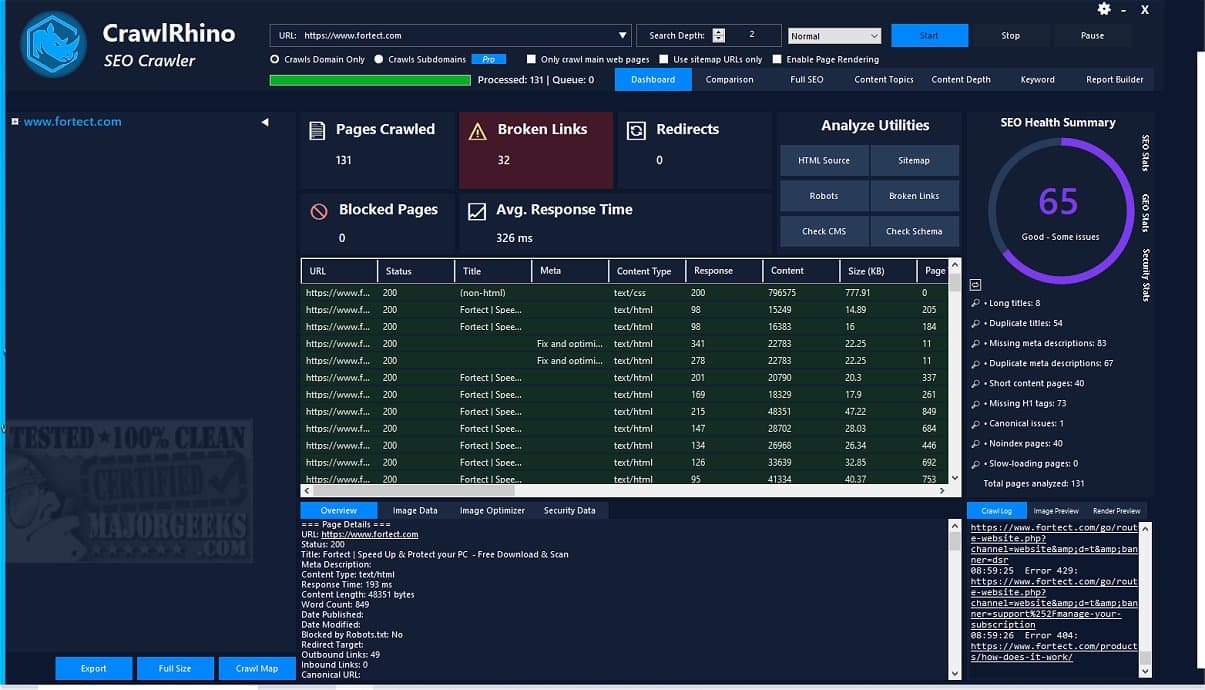Open the URL history dropdown
This screenshot has width=1205, height=690.
[x=625, y=33]
